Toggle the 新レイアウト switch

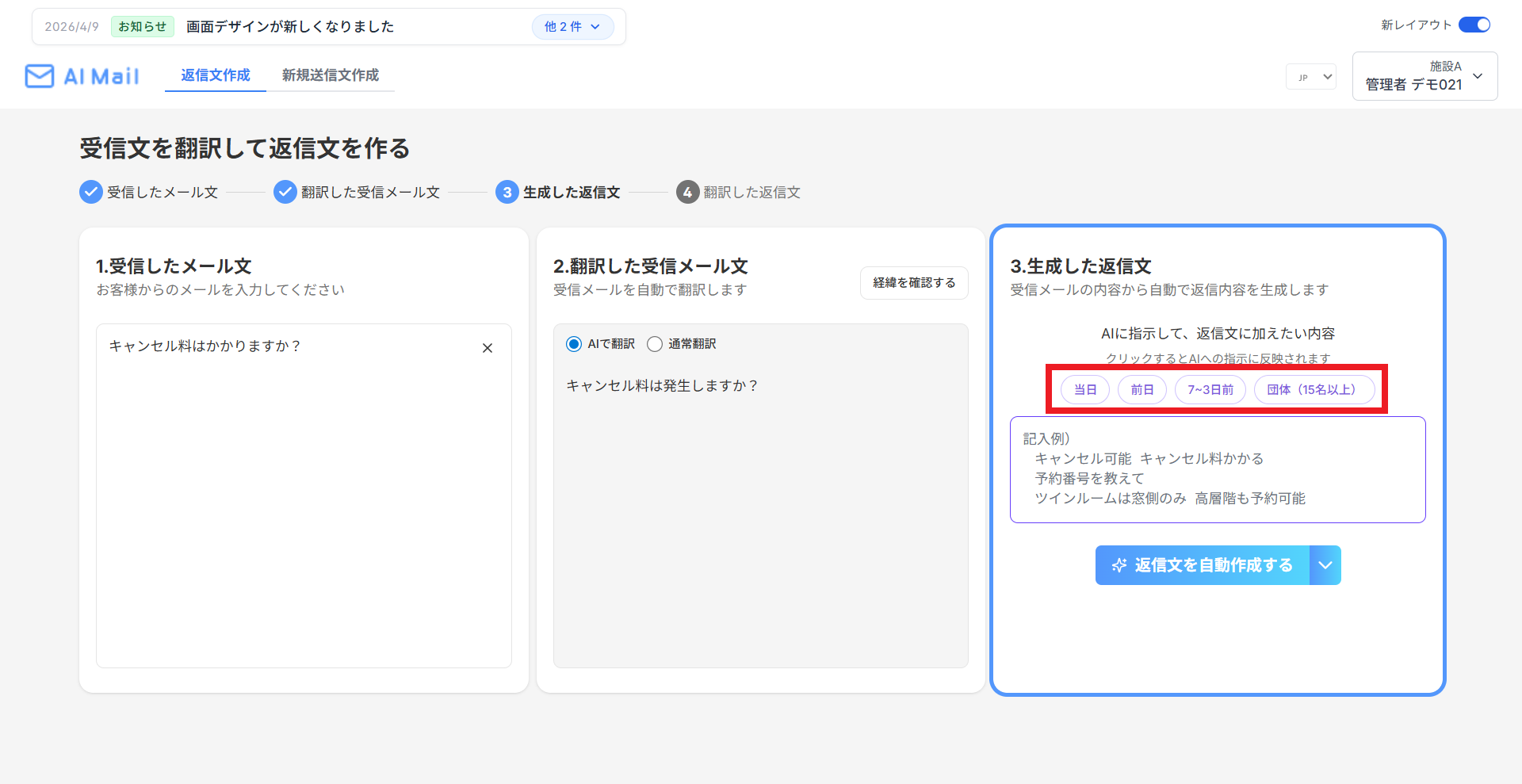tap(1474, 25)
